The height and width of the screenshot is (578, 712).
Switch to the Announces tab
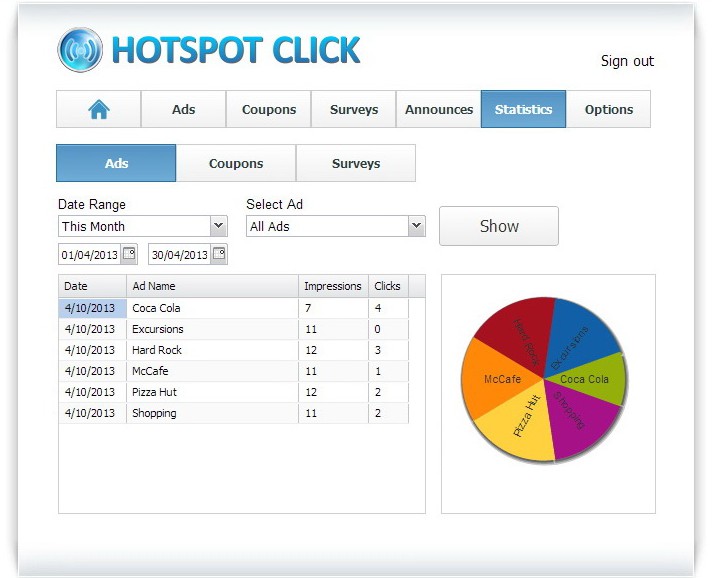coord(438,109)
